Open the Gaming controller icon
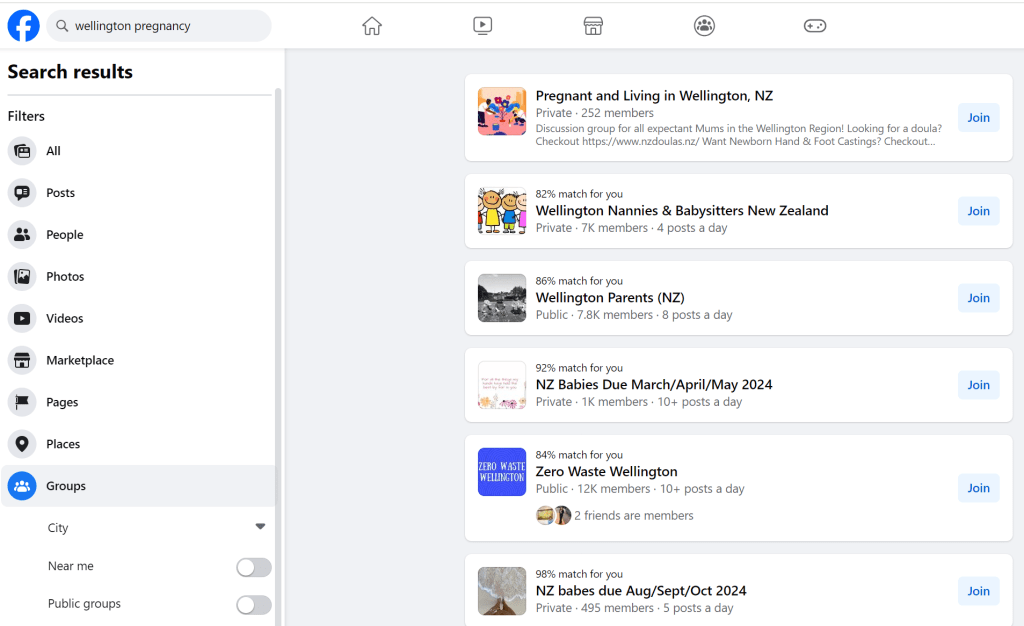The height and width of the screenshot is (626, 1024). (815, 26)
